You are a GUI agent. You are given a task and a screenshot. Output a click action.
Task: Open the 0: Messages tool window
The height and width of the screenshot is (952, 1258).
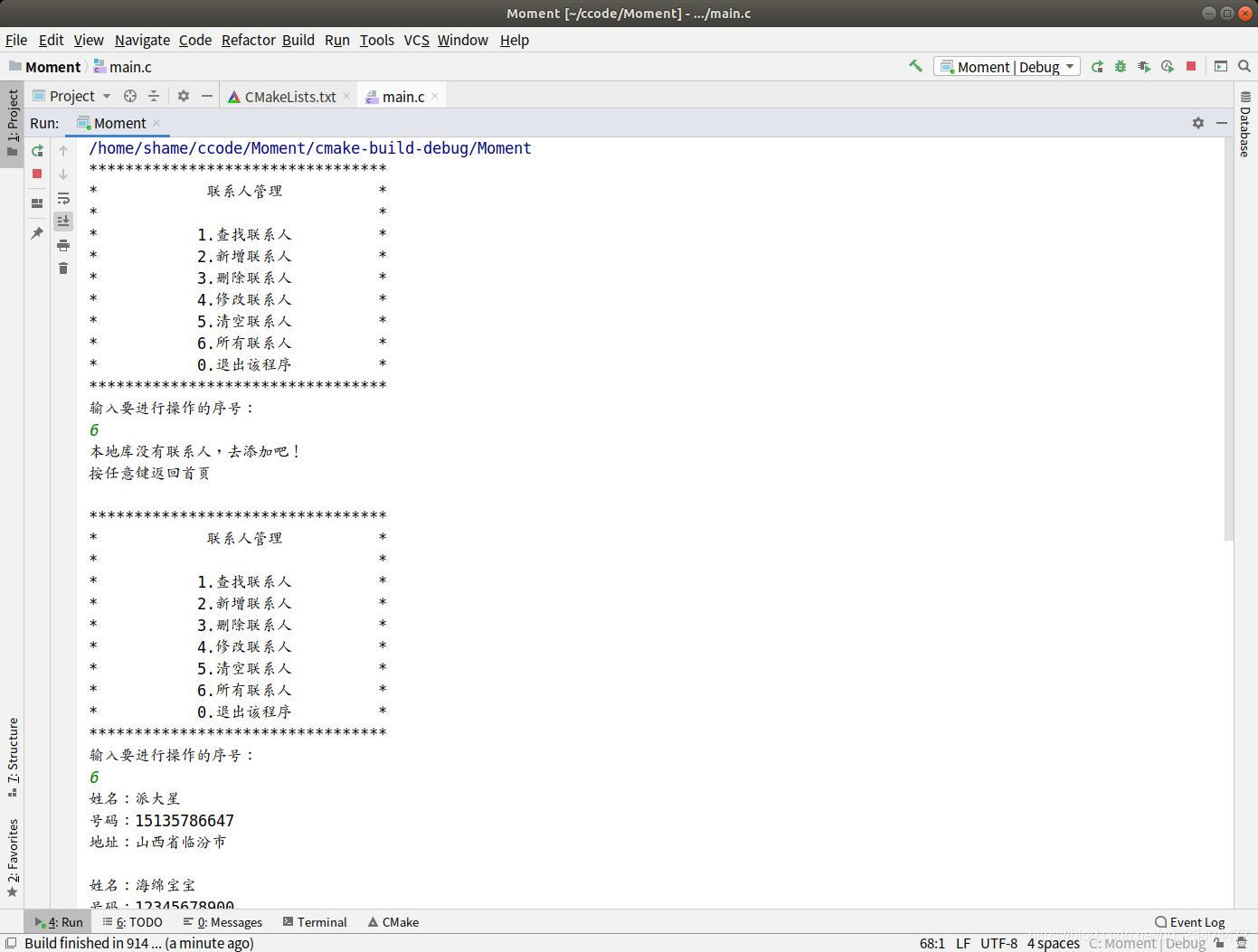[222, 922]
